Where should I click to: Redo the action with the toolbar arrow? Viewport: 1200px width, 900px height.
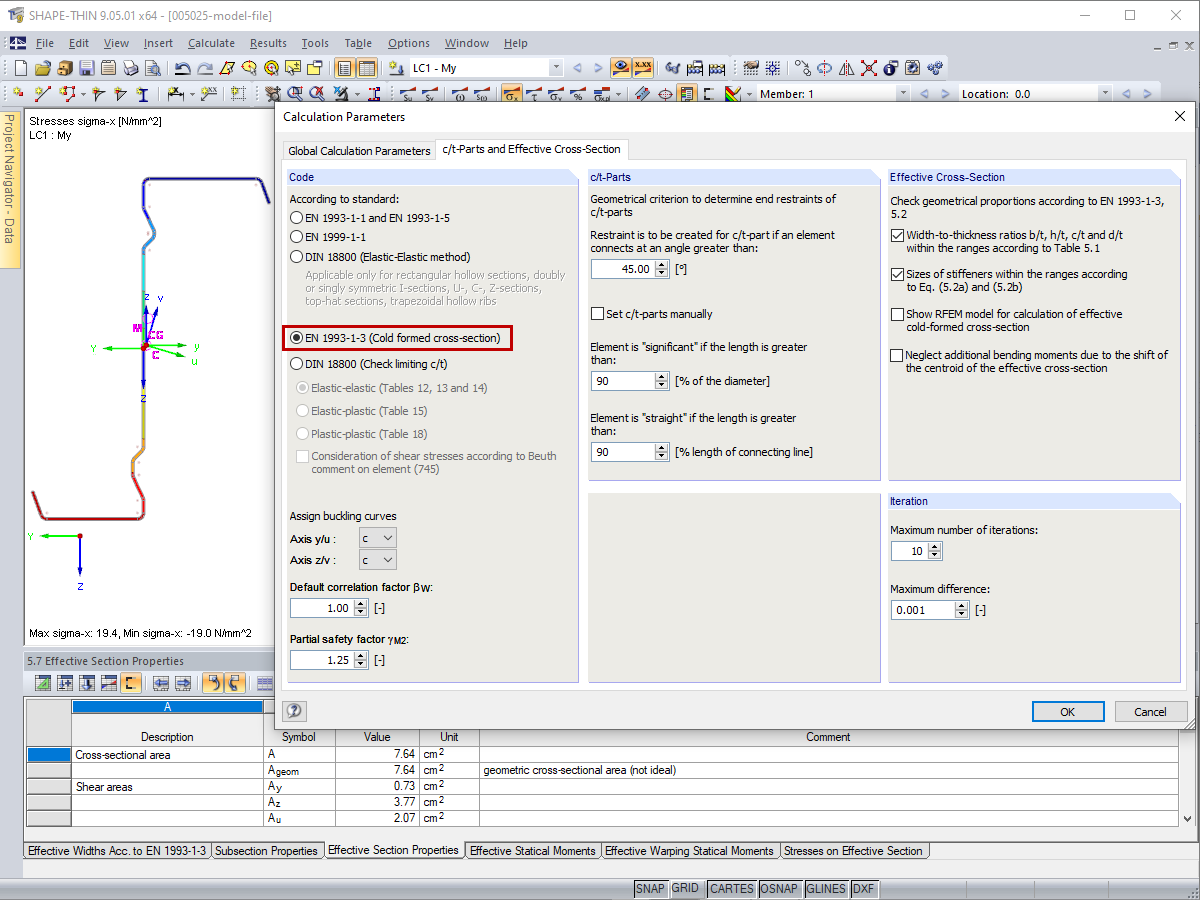click(x=205, y=68)
